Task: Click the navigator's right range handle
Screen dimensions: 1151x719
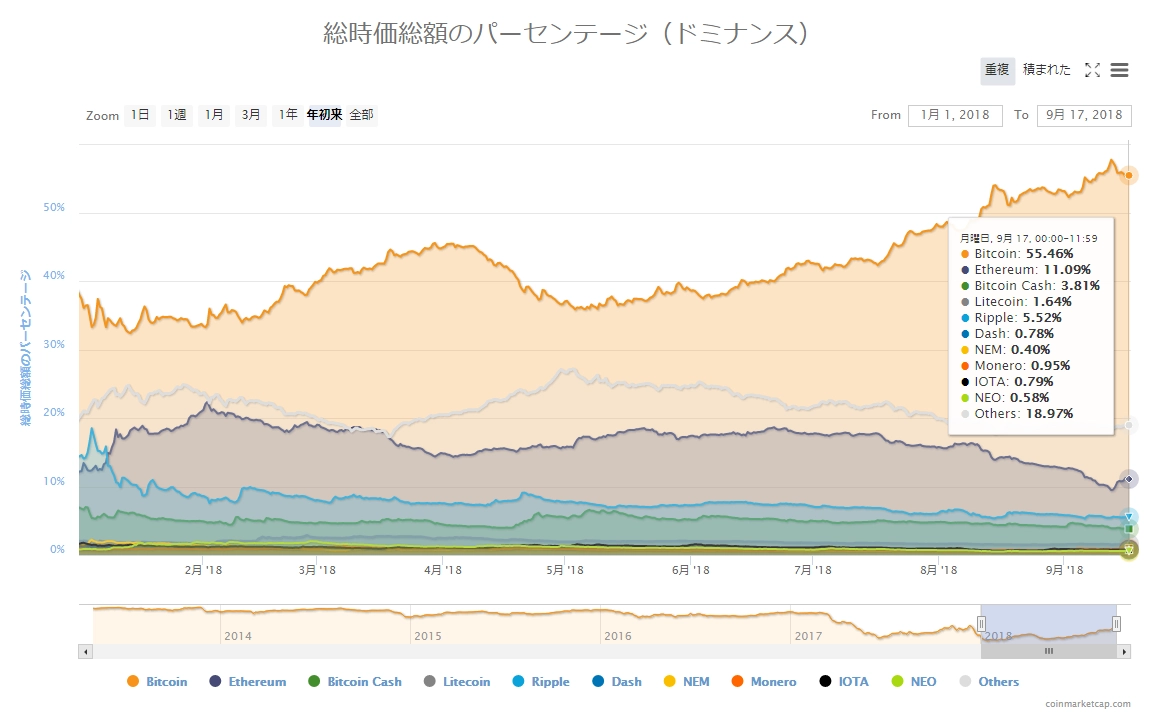Action: [1116, 624]
